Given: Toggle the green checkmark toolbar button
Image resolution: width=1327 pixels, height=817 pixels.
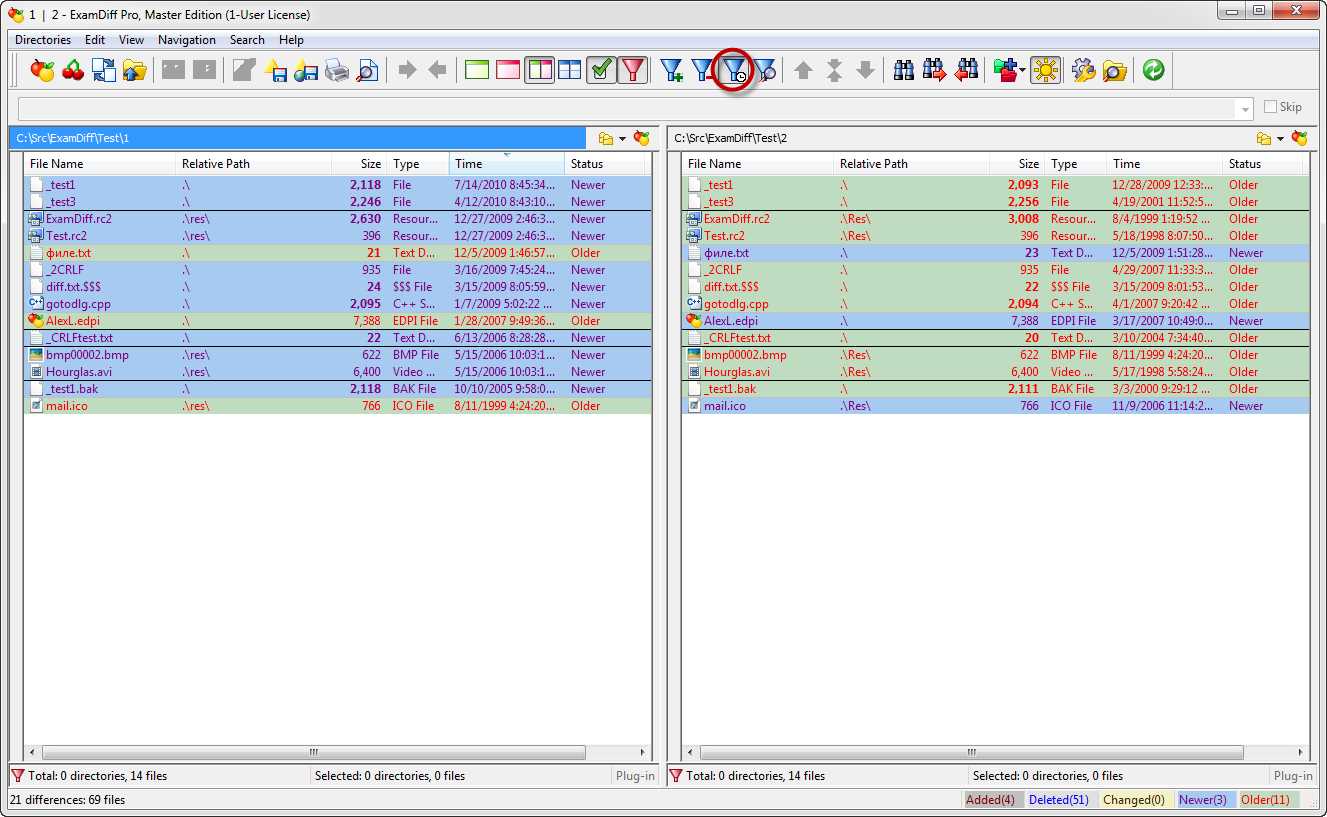Looking at the screenshot, I should pyautogui.click(x=601, y=70).
